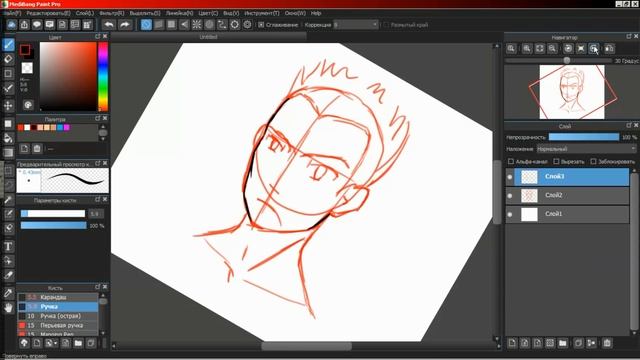Select the Brush tool in left toolbar
The height and width of the screenshot is (360, 640).
pyautogui.click(x=8, y=44)
